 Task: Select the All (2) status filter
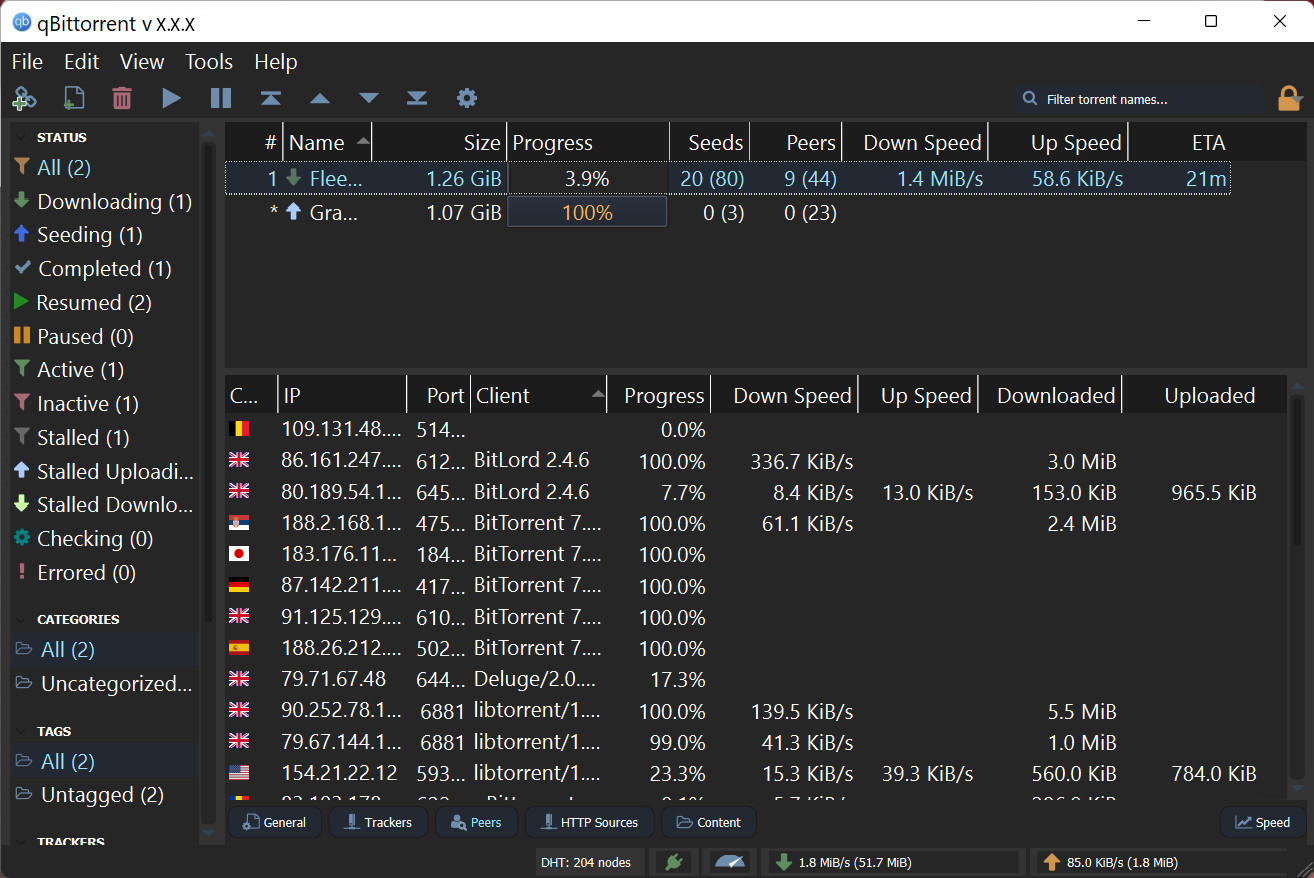click(105, 168)
